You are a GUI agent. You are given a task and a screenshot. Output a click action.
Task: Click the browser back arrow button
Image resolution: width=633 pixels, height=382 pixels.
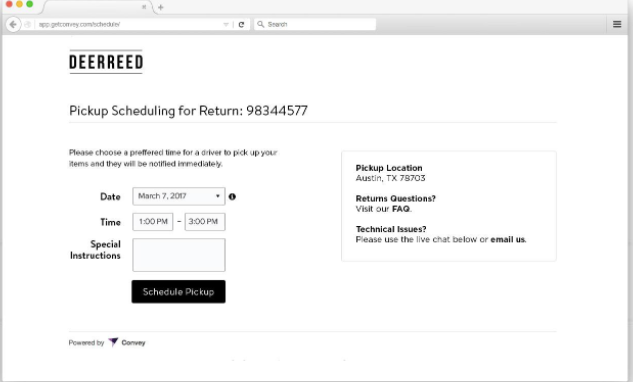tap(13, 25)
